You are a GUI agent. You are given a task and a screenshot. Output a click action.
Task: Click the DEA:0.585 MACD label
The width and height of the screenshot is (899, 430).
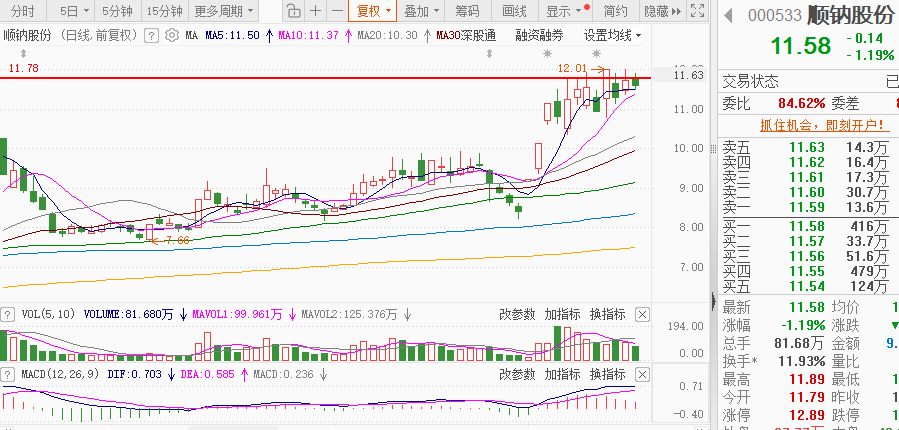click(x=207, y=375)
